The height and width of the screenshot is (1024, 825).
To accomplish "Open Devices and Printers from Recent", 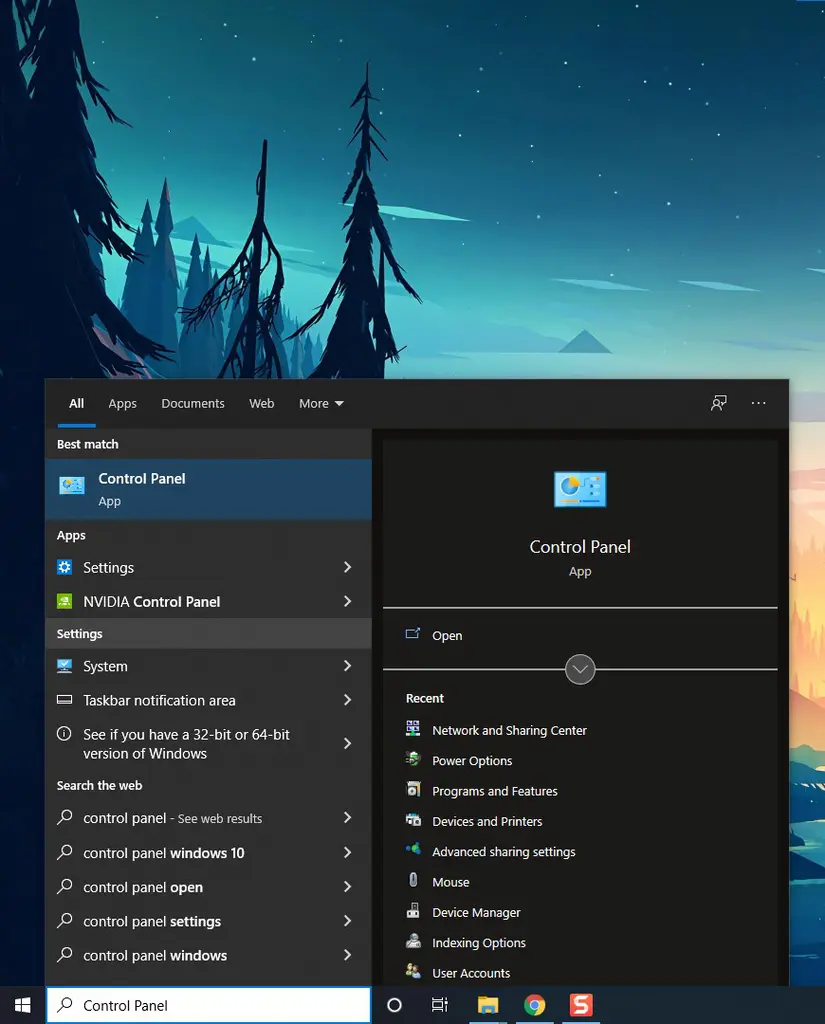I will click(x=487, y=822).
